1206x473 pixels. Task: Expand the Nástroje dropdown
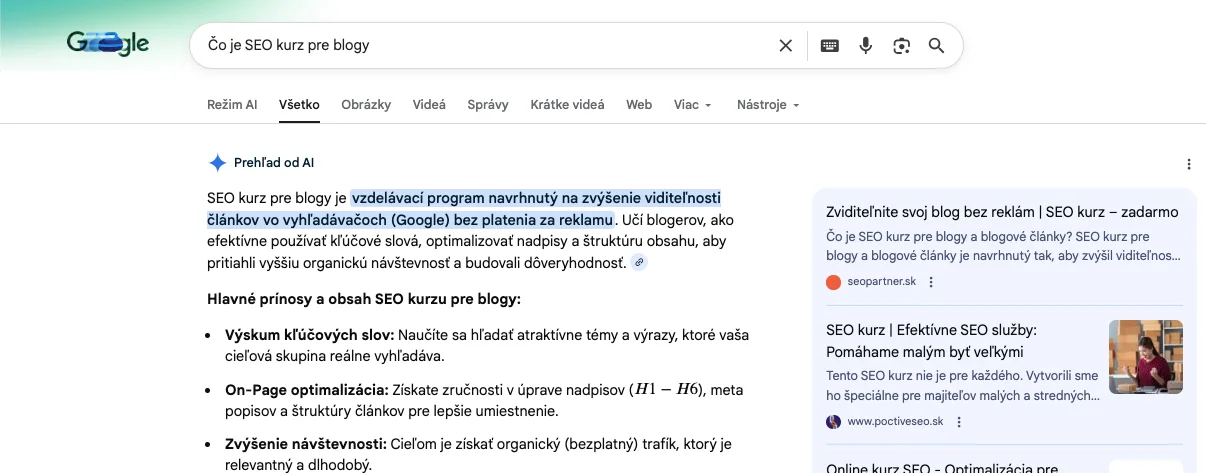tap(767, 105)
